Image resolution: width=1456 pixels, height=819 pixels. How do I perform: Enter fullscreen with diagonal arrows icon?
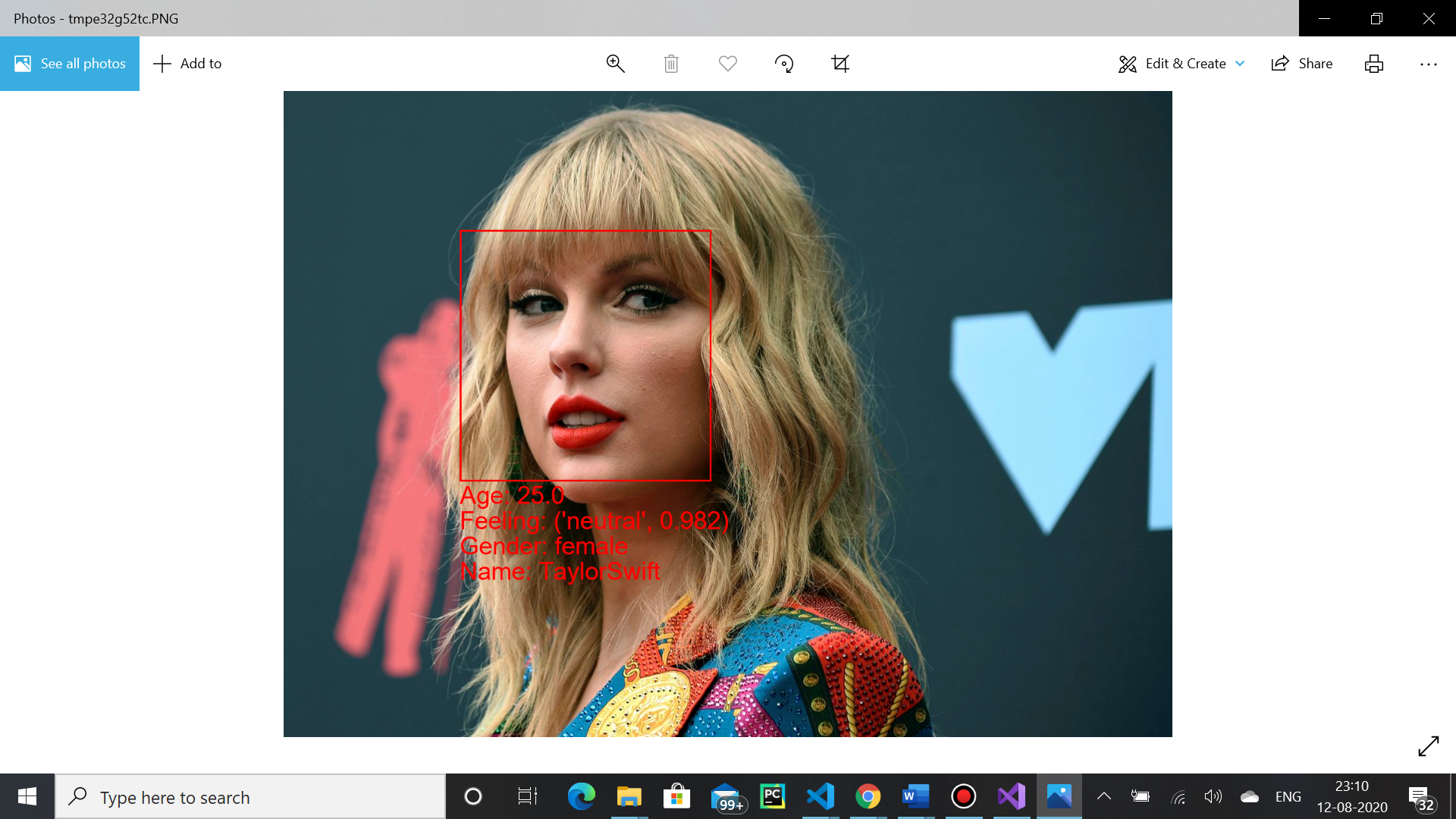click(x=1428, y=746)
